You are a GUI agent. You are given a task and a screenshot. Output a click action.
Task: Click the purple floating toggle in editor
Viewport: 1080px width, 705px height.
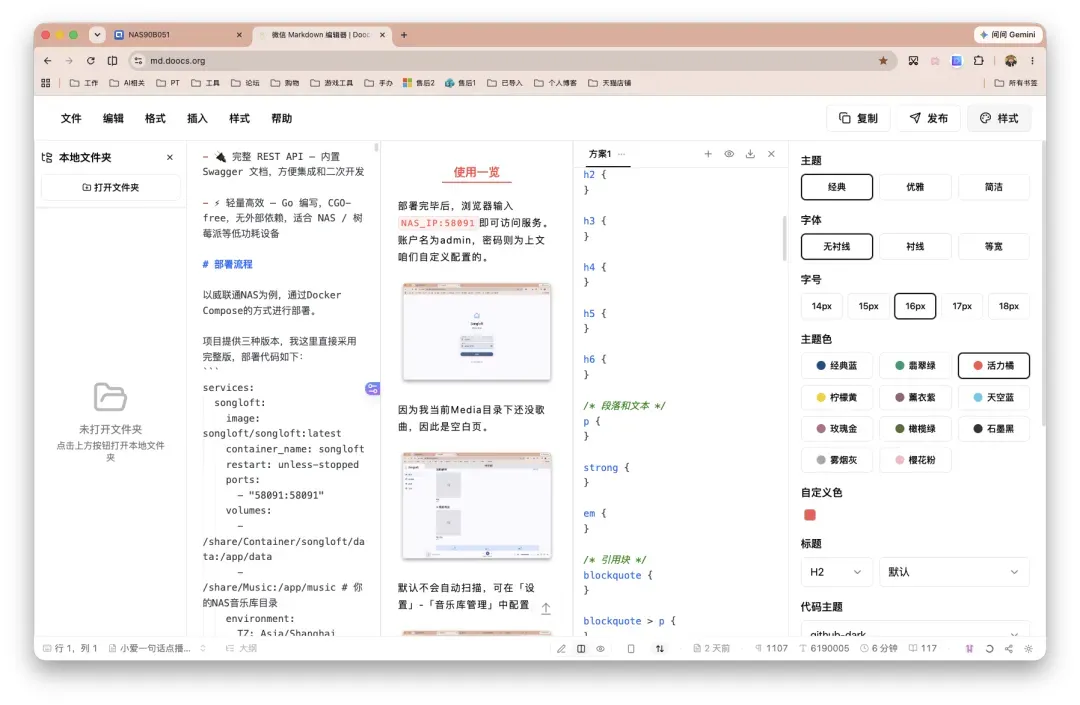point(372,388)
